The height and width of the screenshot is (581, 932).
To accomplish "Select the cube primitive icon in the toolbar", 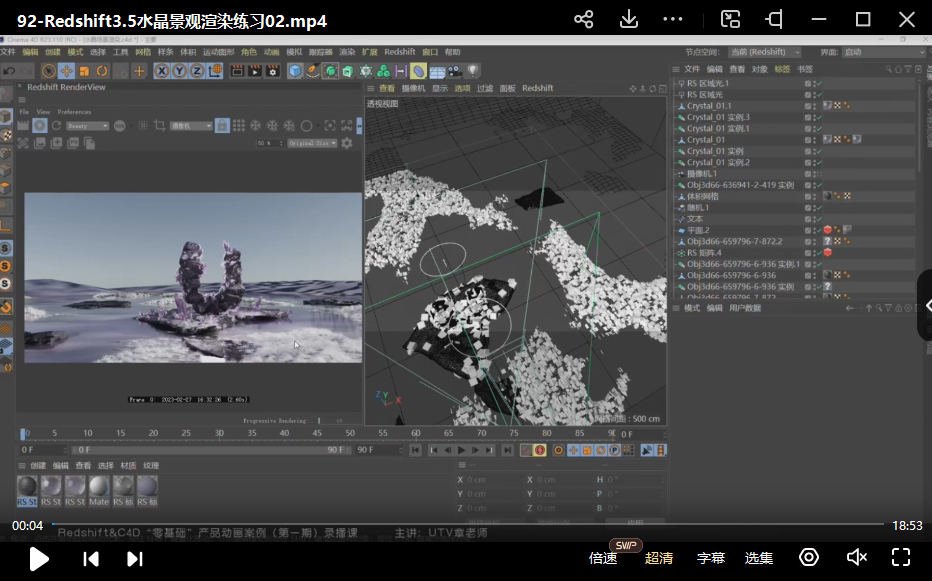I will point(294,70).
